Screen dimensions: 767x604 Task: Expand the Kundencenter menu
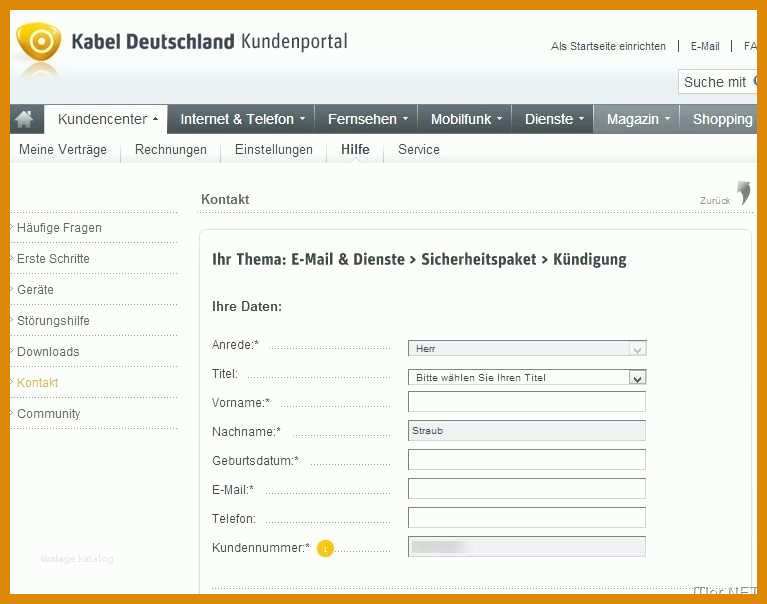click(106, 119)
